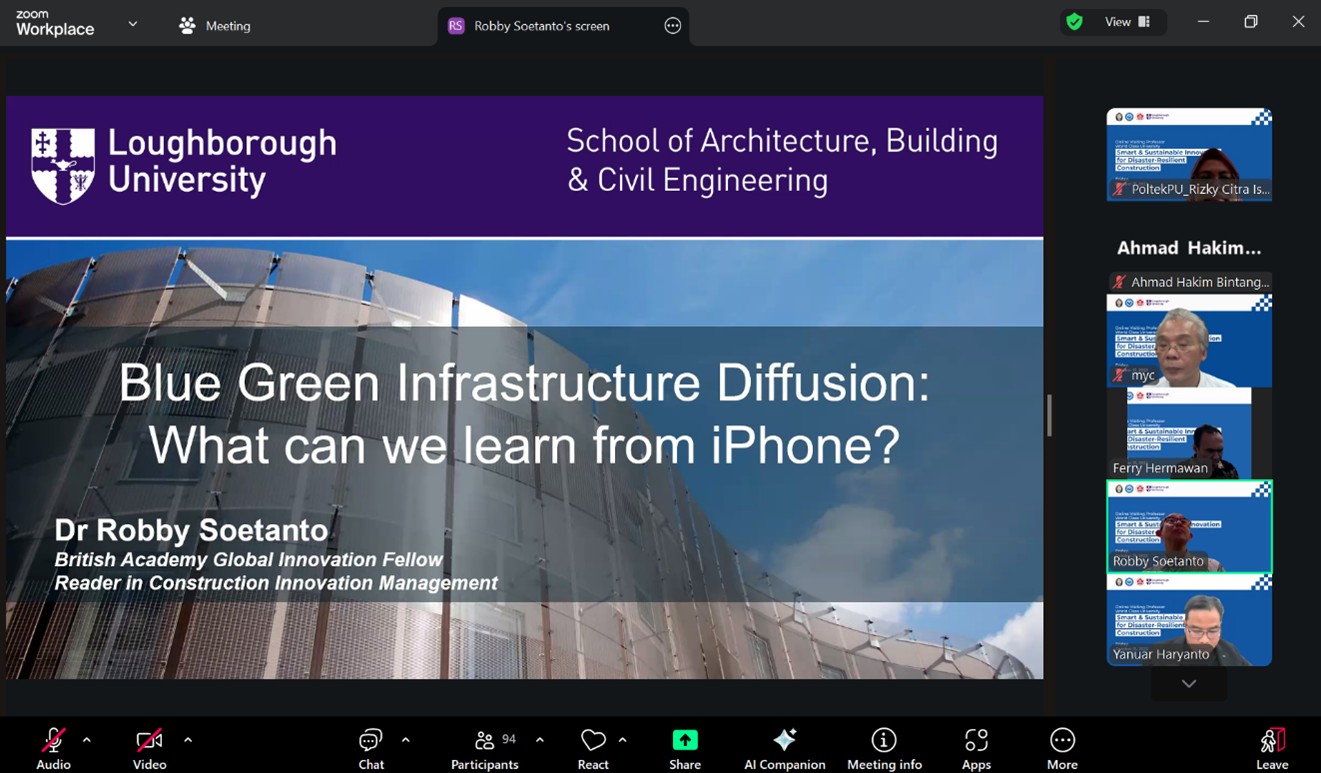Turn on the camera Video button

[x=149, y=748]
